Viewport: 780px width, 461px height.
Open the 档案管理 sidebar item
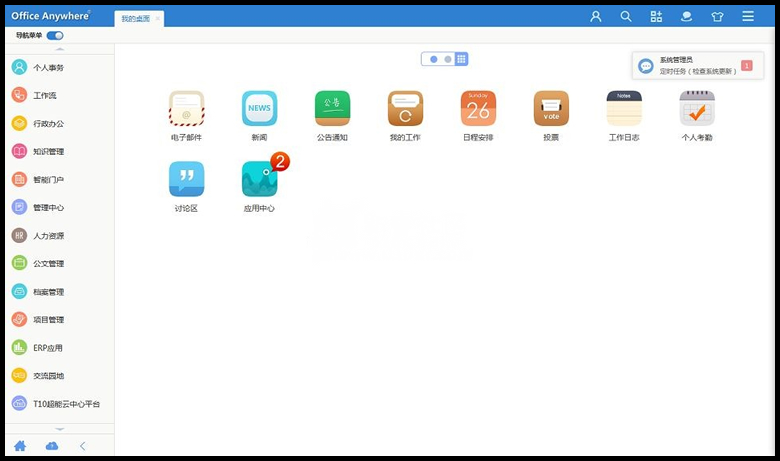pyautogui.click(x=60, y=291)
